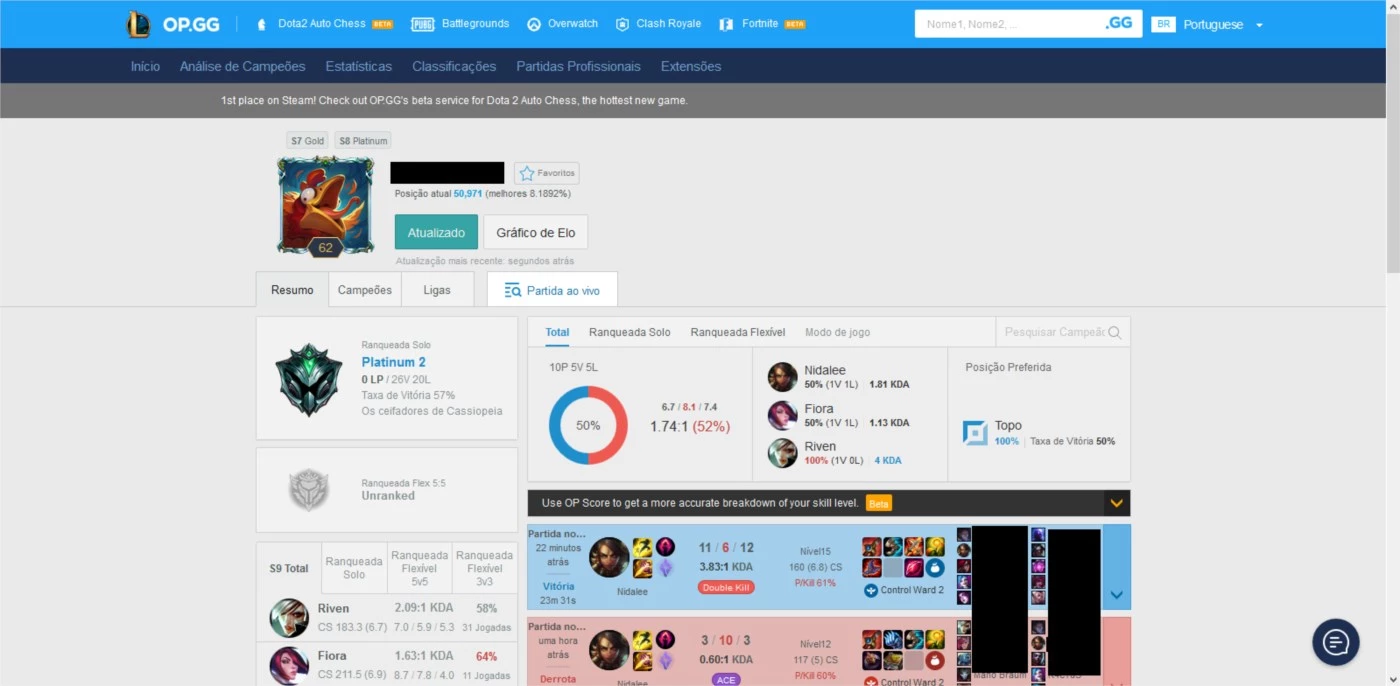Click the ladder rank 50,971 link
Viewport: 1400px width, 686px height.
click(x=468, y=194)
